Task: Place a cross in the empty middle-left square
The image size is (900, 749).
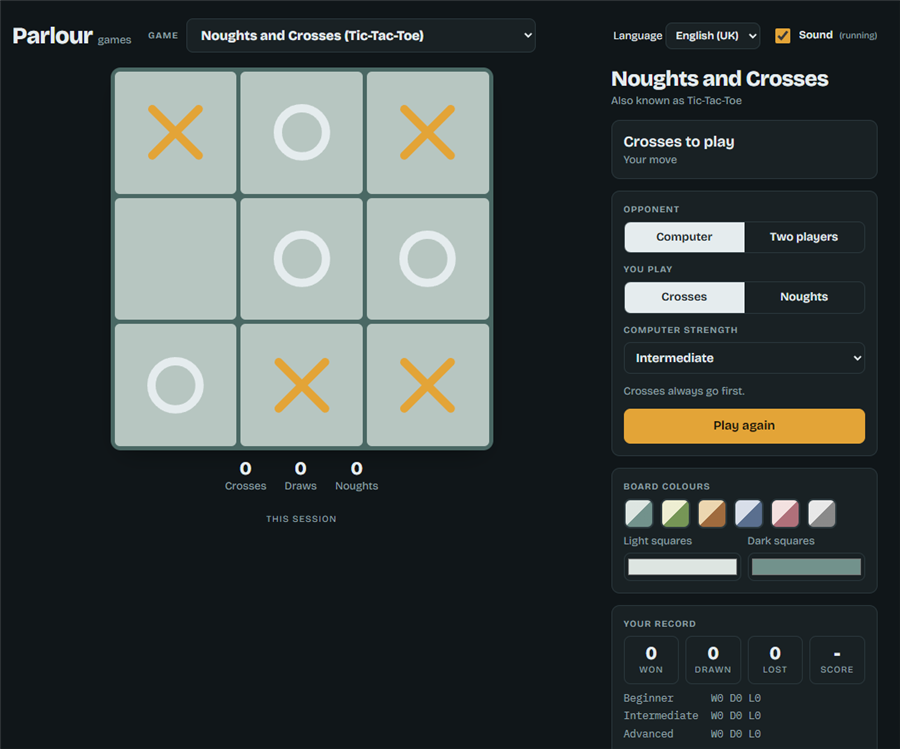Action: click(176, 259)
